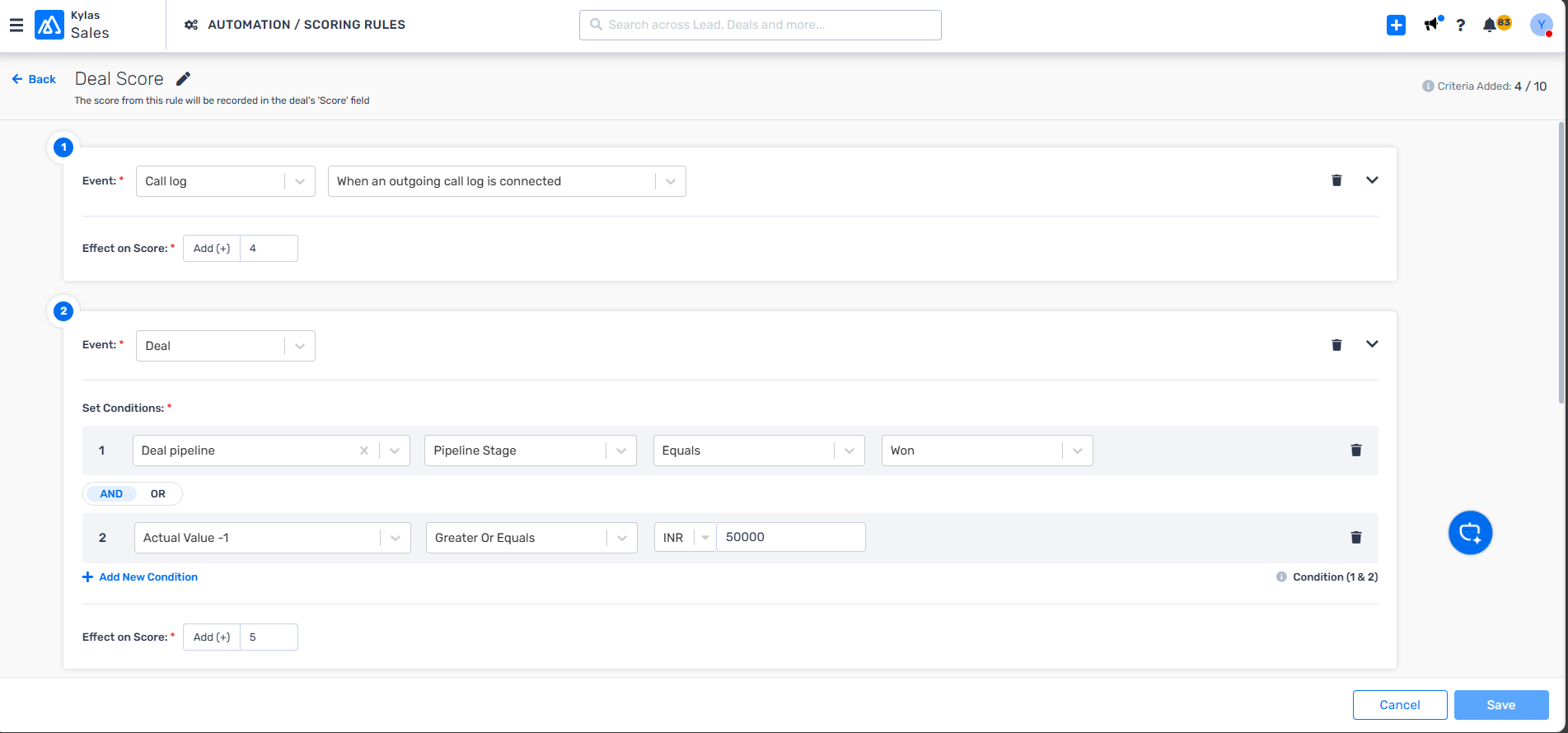Open the blue chat assistant bubble

(1470, 533)
